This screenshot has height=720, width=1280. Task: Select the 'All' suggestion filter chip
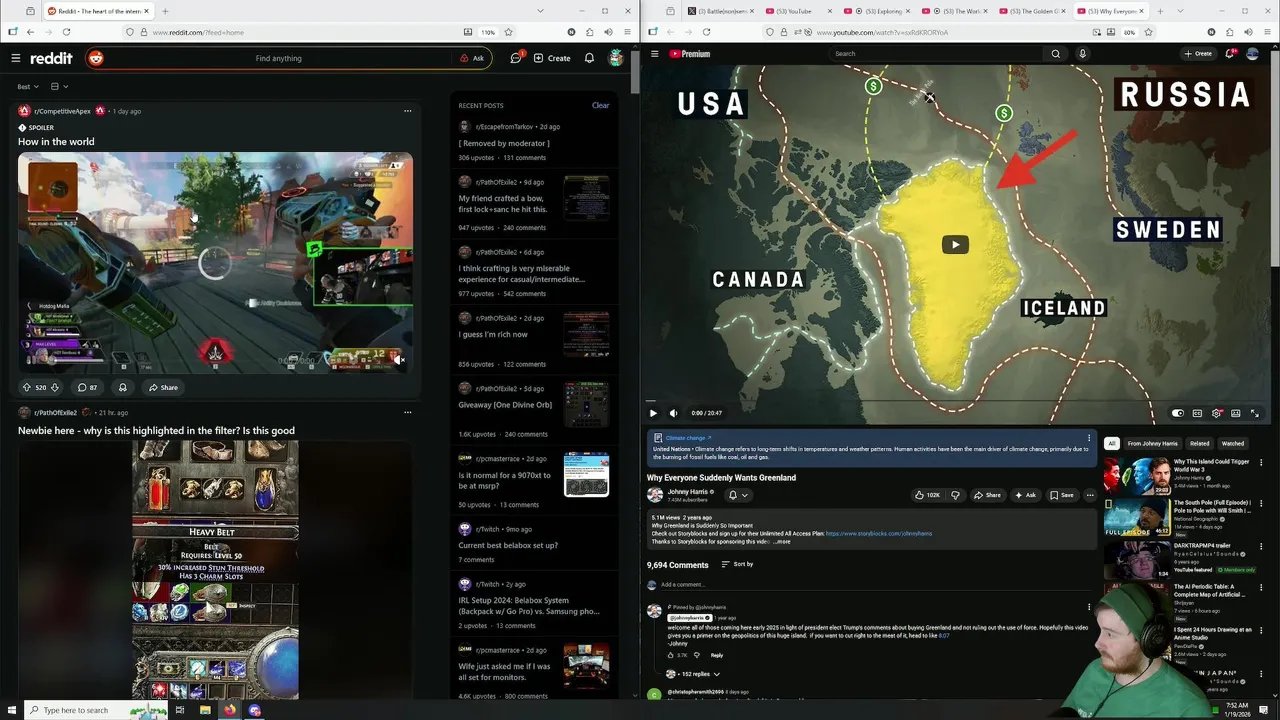click(1111, 443)
